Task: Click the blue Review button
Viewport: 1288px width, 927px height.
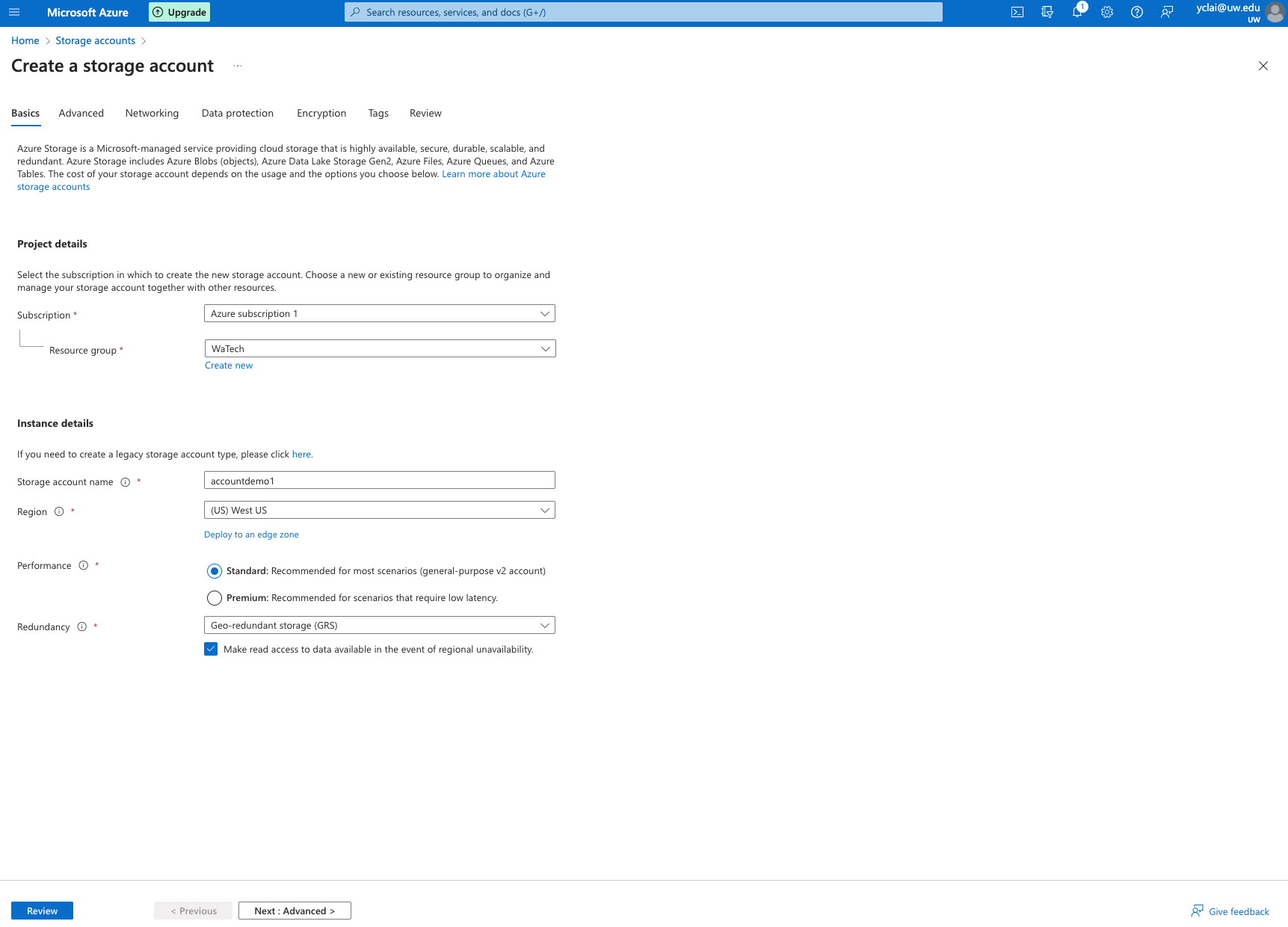Action: [x=42, y=911]
